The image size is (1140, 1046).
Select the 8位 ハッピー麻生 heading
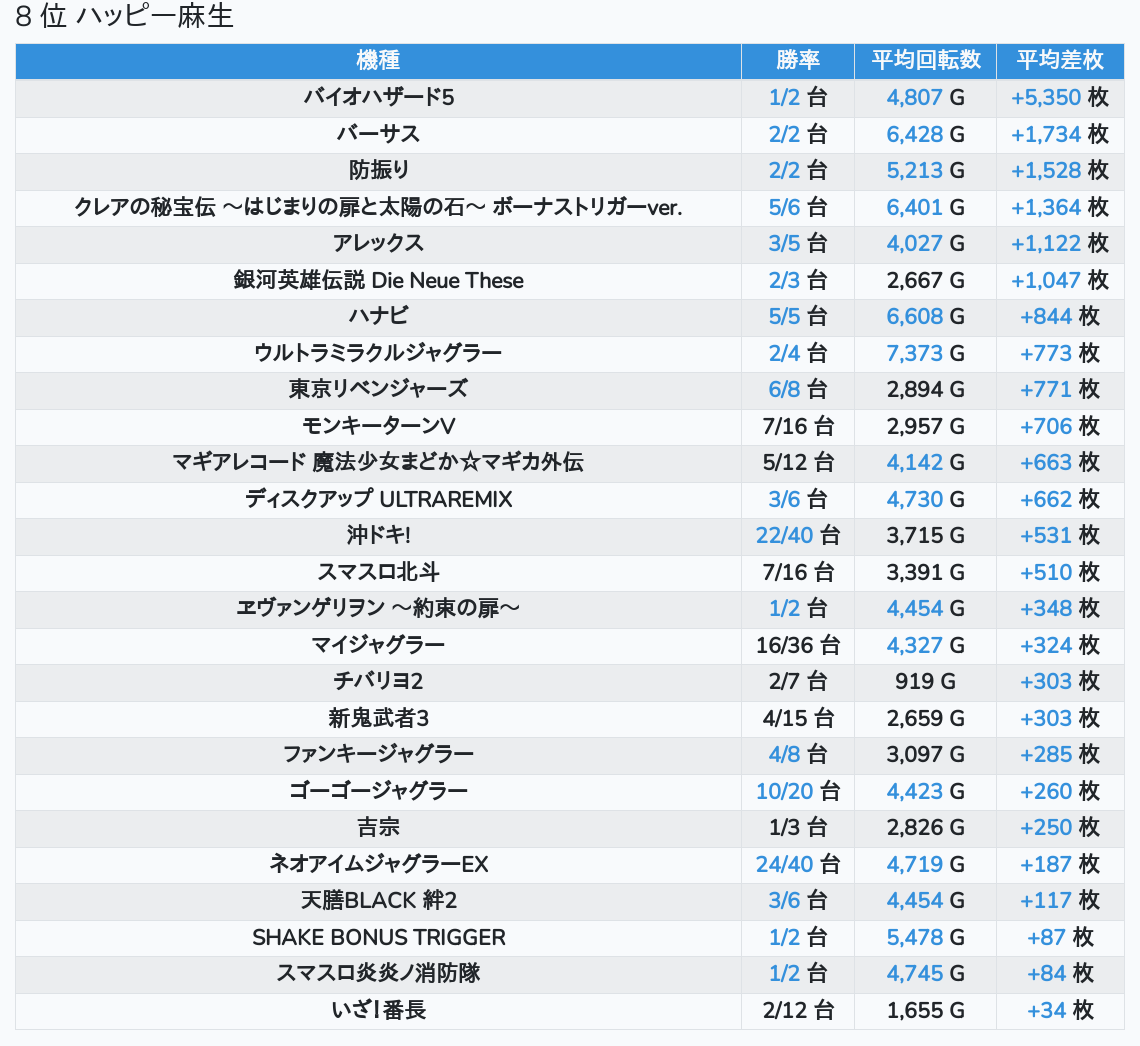[124, 17]
